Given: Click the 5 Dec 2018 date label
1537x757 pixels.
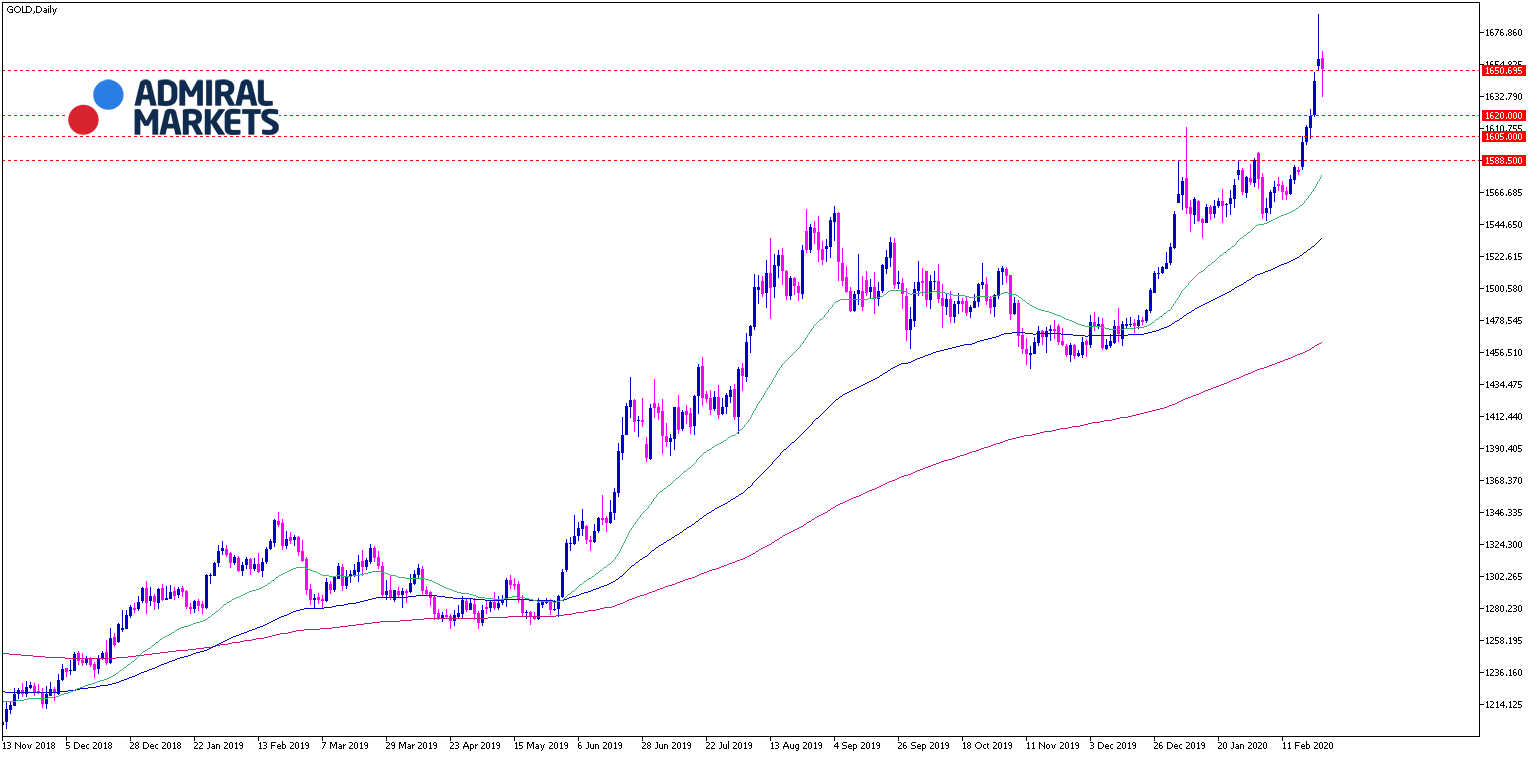Looking at the screenshot, I should (x=88, y=746).
